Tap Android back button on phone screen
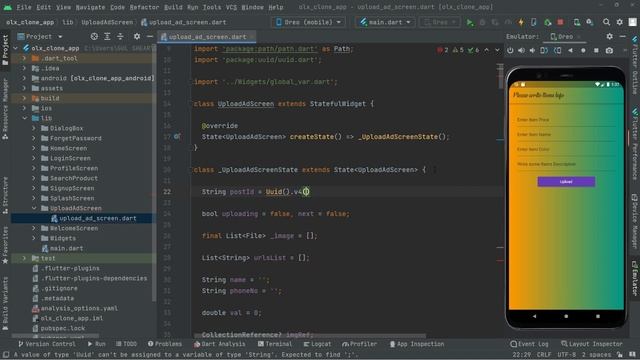Screen dimensions: 640x360 click(x=534, y=316)
